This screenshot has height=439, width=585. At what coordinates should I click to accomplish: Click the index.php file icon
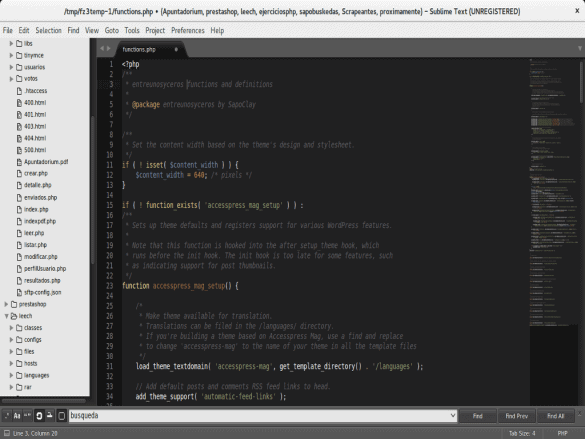tap(19, 210)
